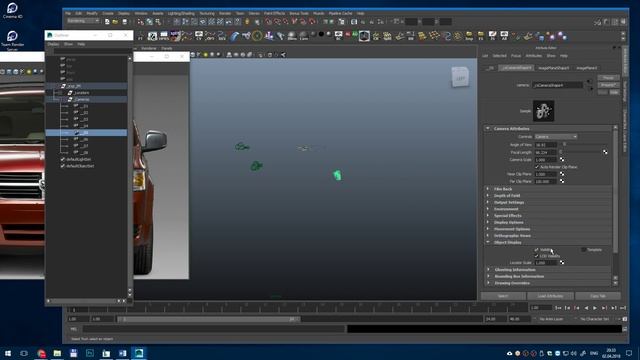Open the Team Render Server desktop shortcut
This screenshot has height=360, width=640.
pyautogui.click(x=12, y=41)
